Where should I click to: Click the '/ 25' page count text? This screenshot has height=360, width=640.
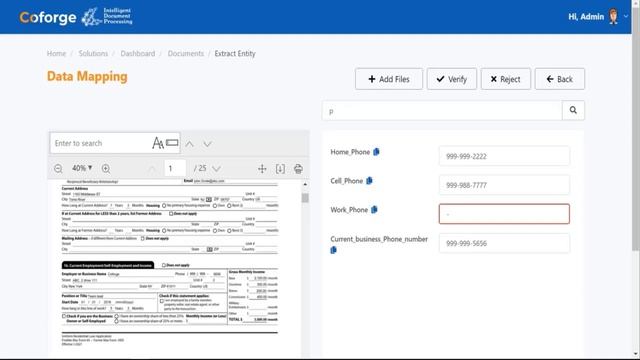point(200,168)
